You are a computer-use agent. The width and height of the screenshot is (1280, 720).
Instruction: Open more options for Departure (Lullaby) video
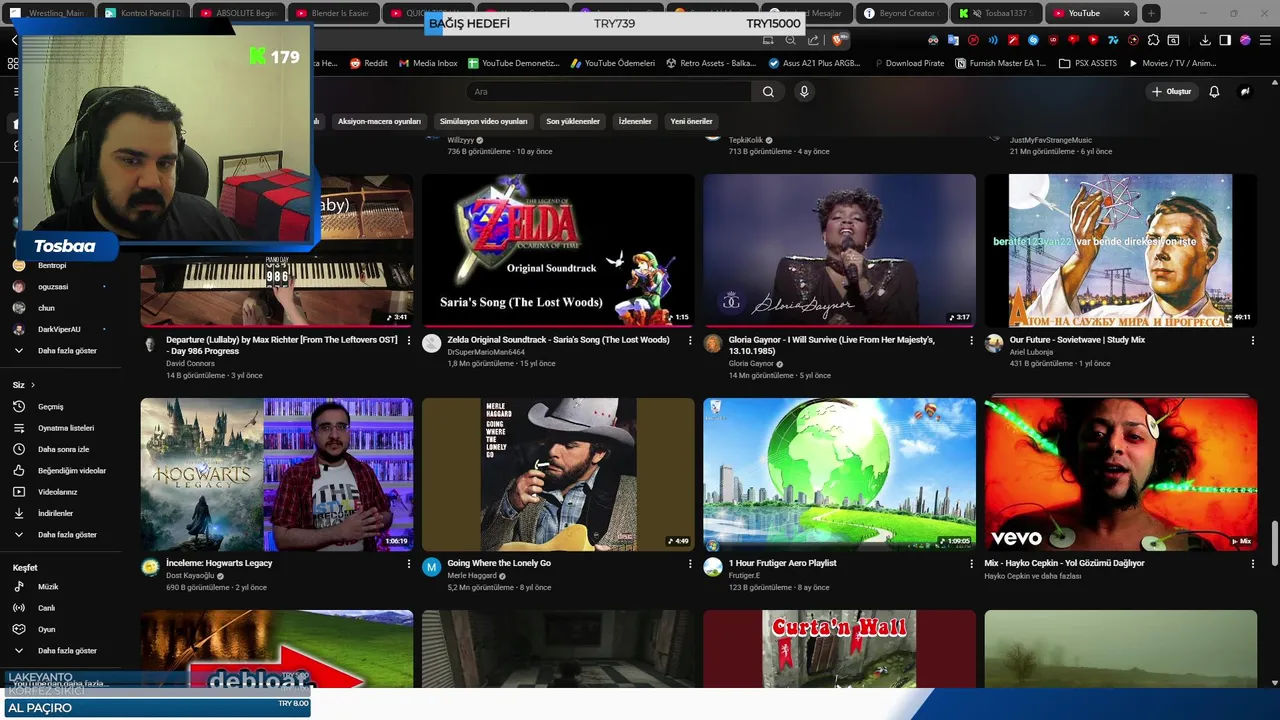pyautogui.click(x=408, y=340)
